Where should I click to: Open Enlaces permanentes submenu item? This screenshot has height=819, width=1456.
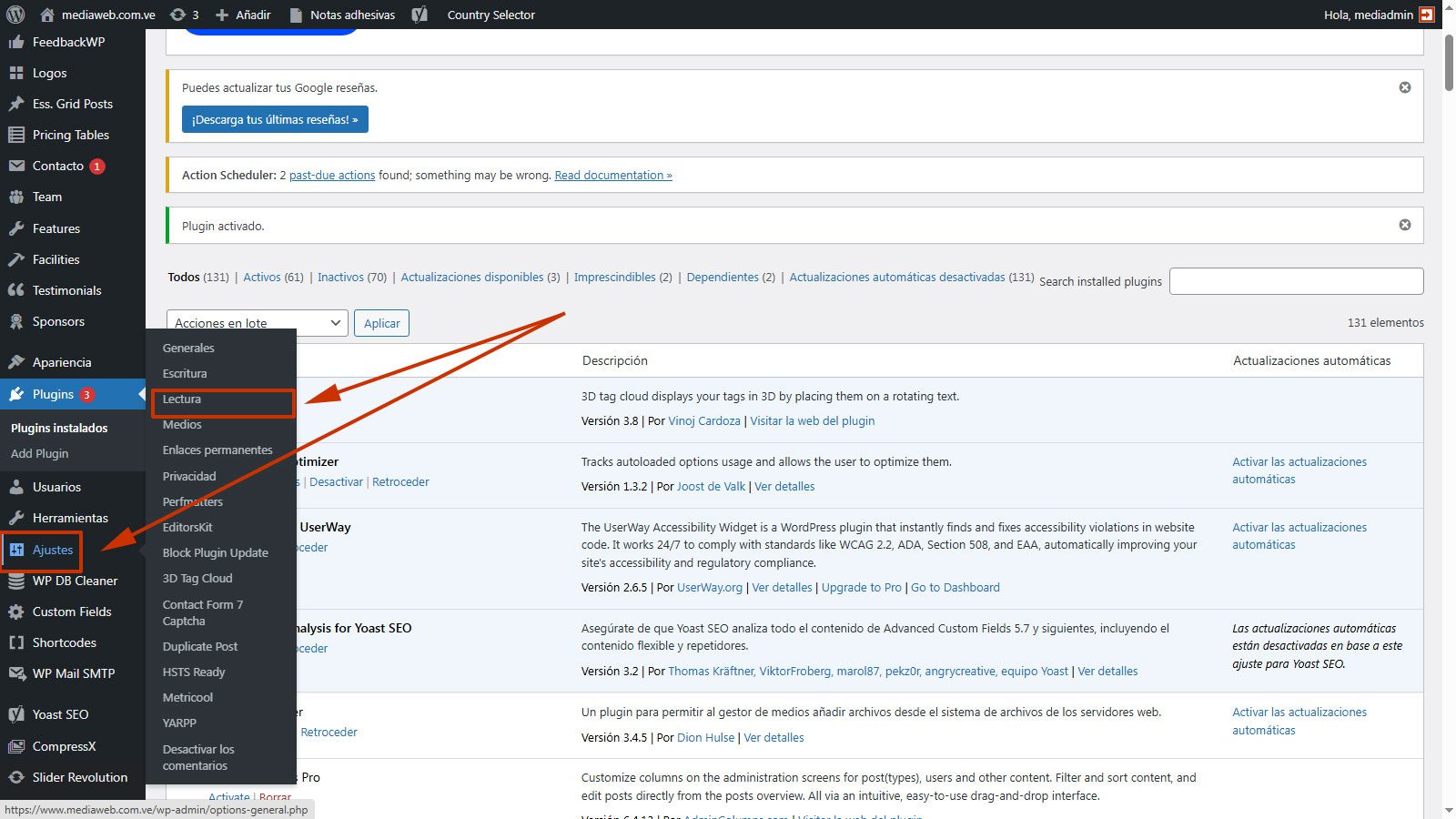217,450
